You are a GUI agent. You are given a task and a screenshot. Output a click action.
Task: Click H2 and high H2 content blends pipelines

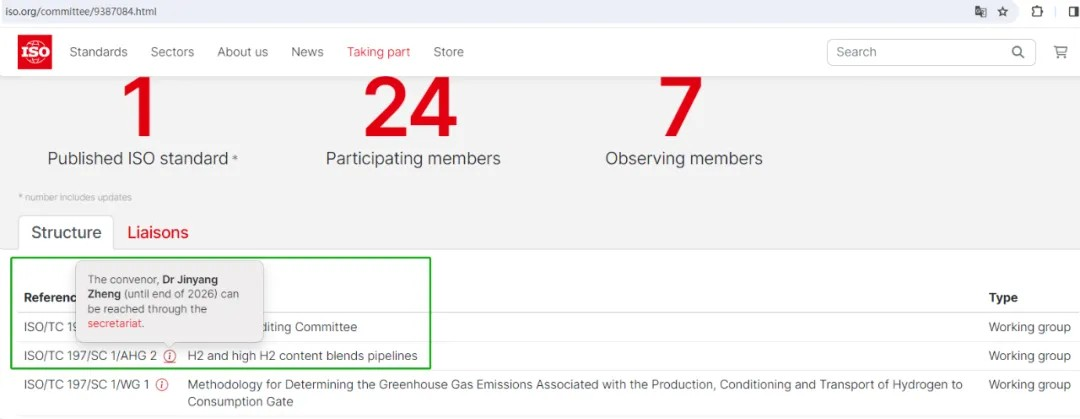click(302, 356)
